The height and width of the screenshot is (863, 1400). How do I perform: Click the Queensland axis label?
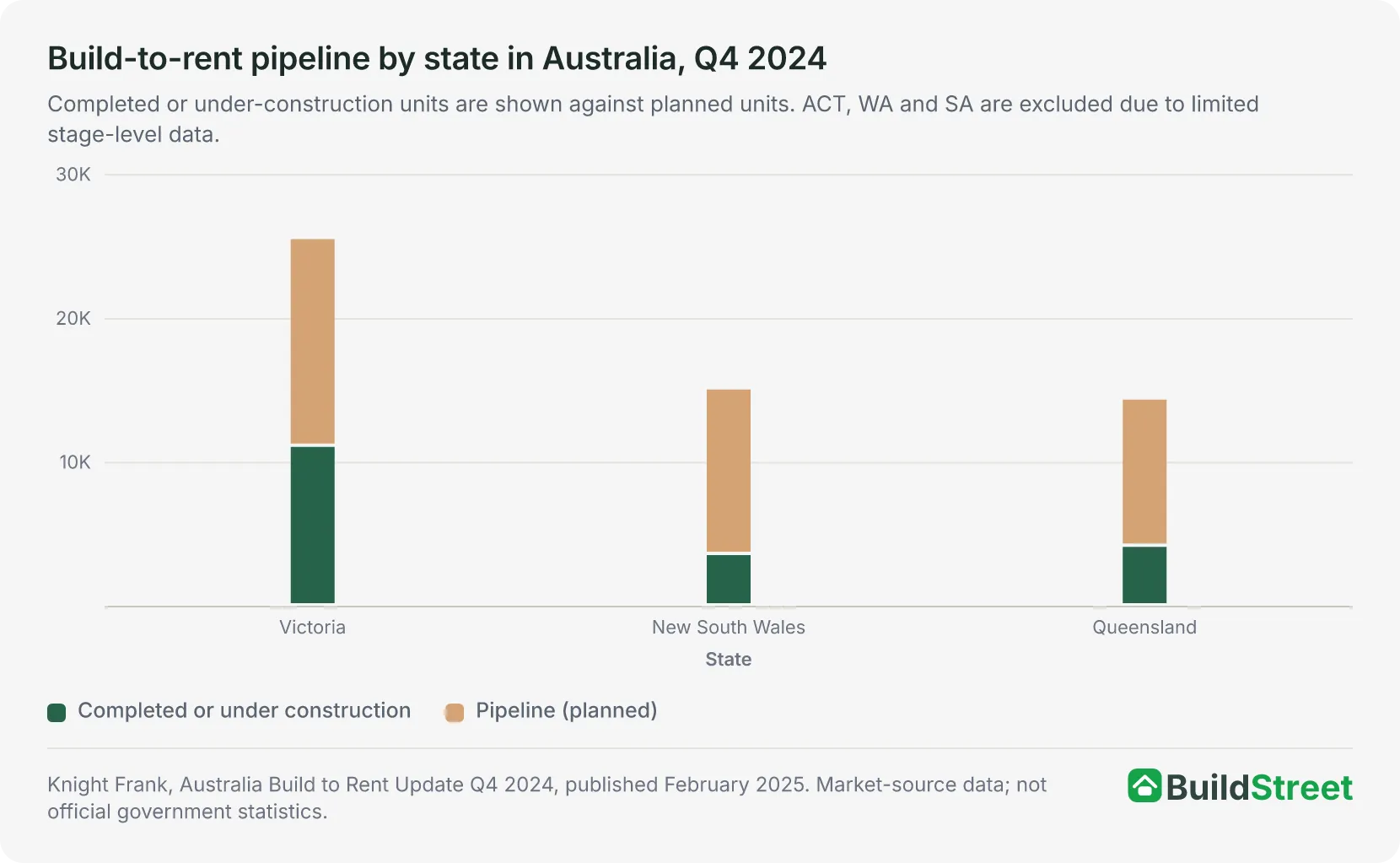(x=1144, y=627)
